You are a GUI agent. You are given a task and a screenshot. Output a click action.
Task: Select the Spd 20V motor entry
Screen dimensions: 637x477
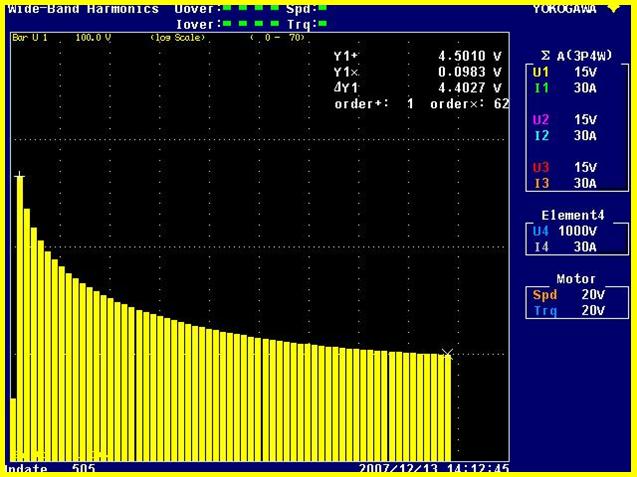569,295
